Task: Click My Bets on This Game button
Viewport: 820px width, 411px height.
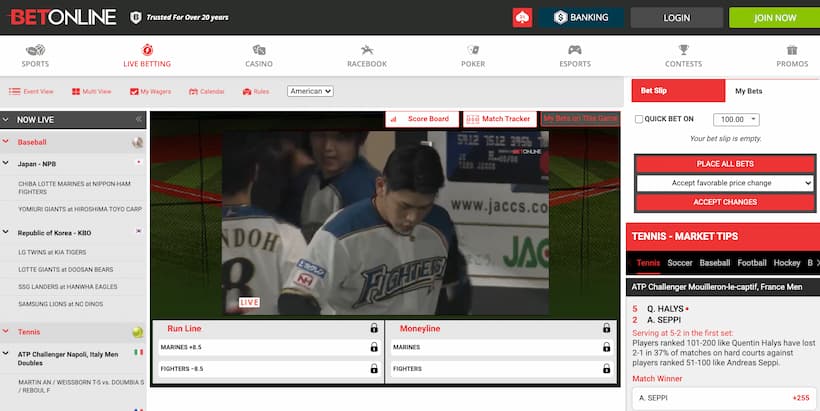Action: [x=580, y=119]
